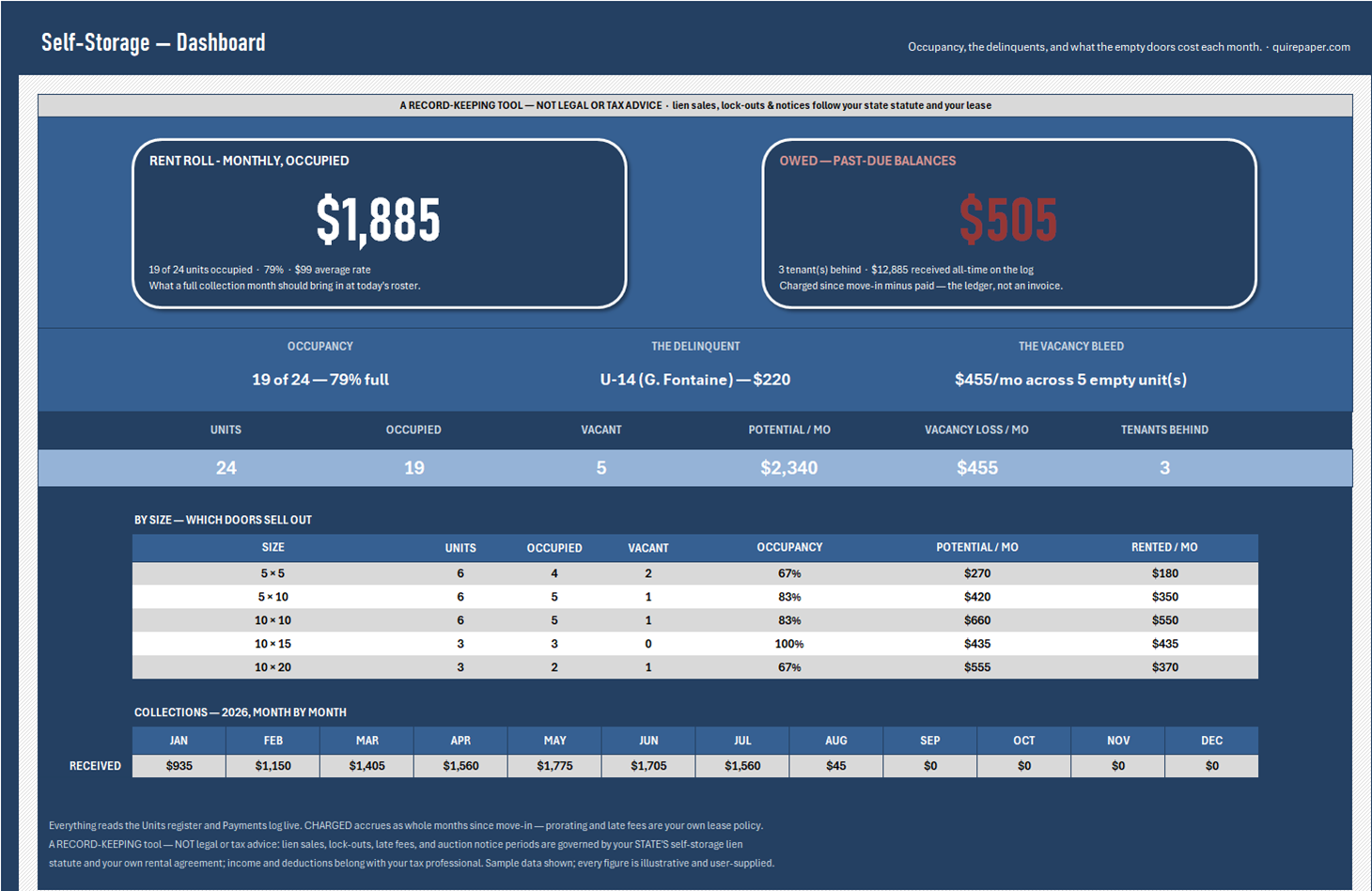Screen dimensions: 1372x891
Task: Select the 5 × 10 size row label
Action: pos(273,597)
